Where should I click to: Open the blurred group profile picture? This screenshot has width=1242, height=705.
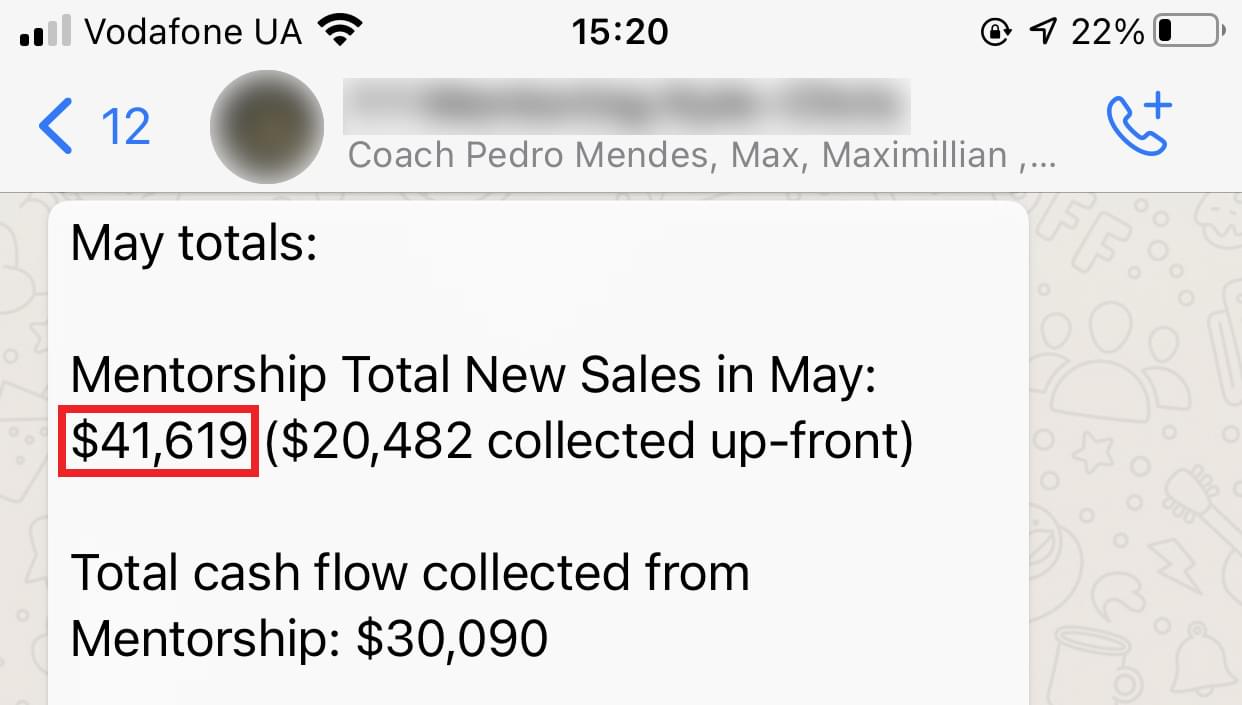coord(267,127)
